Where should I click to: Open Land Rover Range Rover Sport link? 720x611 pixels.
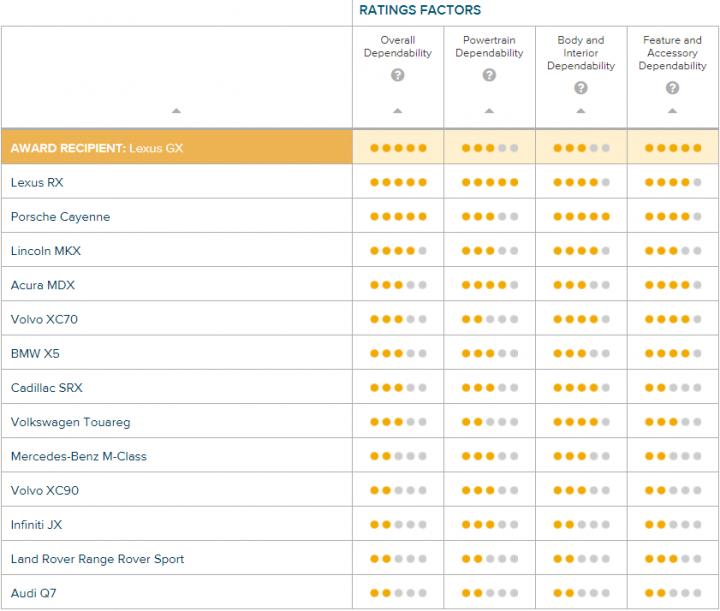click(x=97, y=559)
